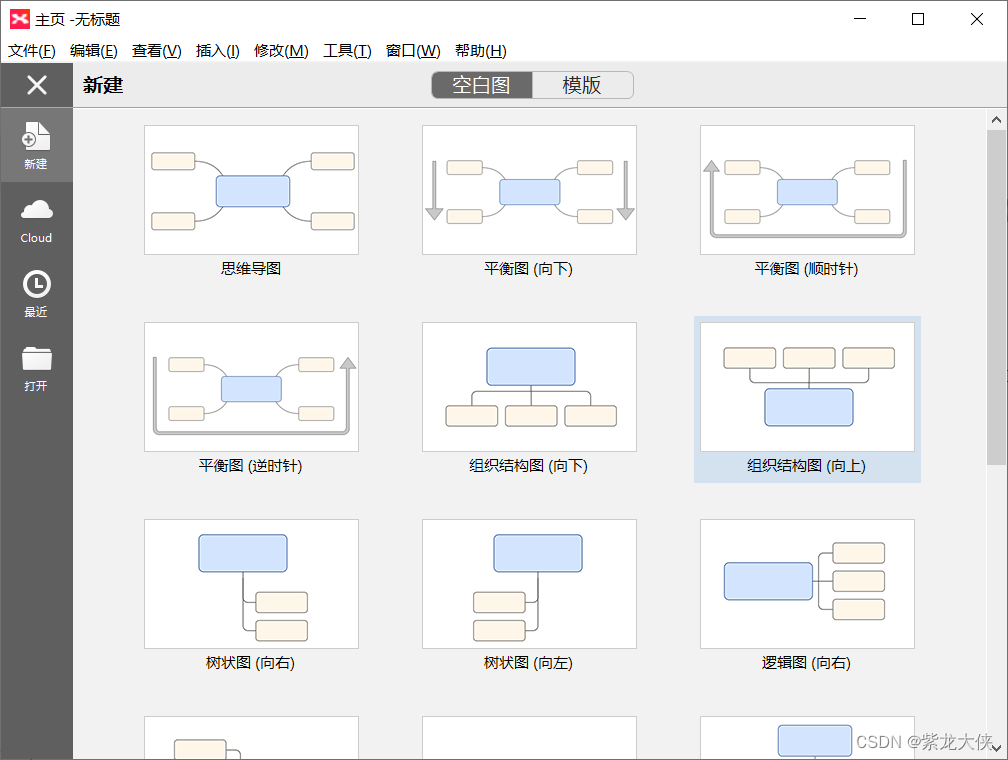Open the 修改(M) menu
The height and width of the screenshot is (760, 1008).
282,51
